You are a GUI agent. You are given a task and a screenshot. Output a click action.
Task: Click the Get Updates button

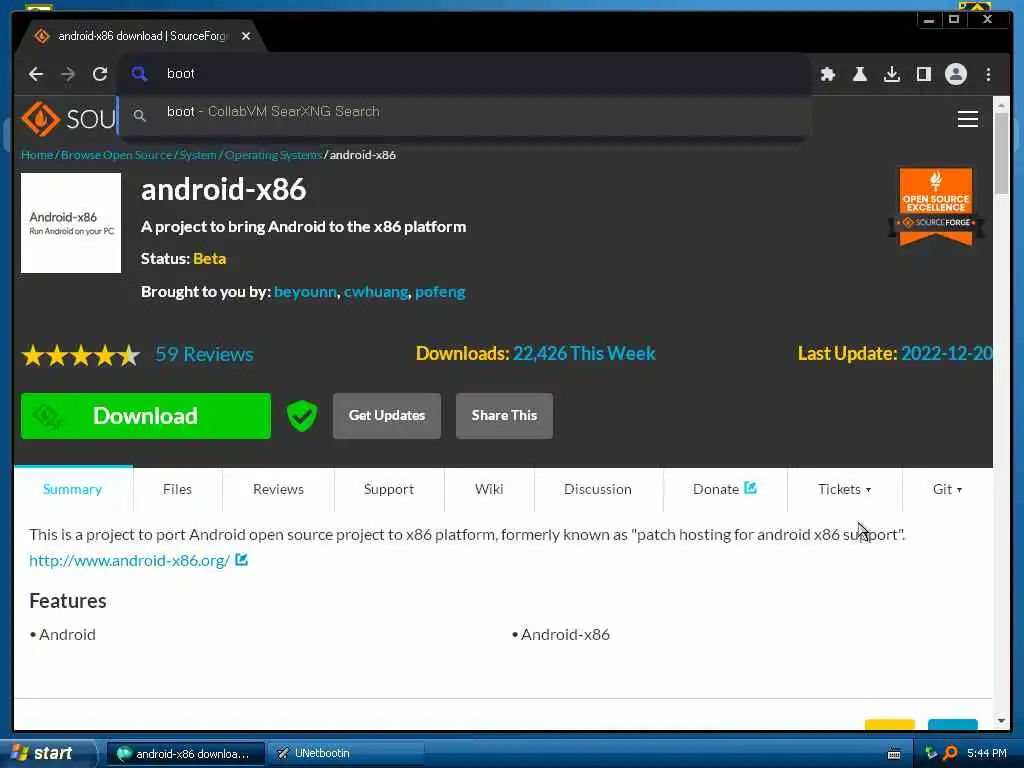pos(387,416)
